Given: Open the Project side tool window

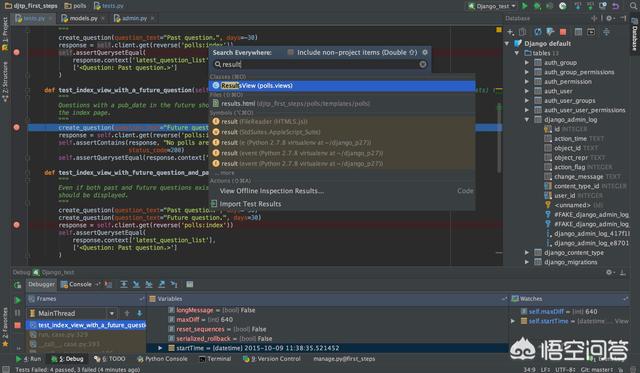Looking at the screenshot, I should [x=5, y=34].
